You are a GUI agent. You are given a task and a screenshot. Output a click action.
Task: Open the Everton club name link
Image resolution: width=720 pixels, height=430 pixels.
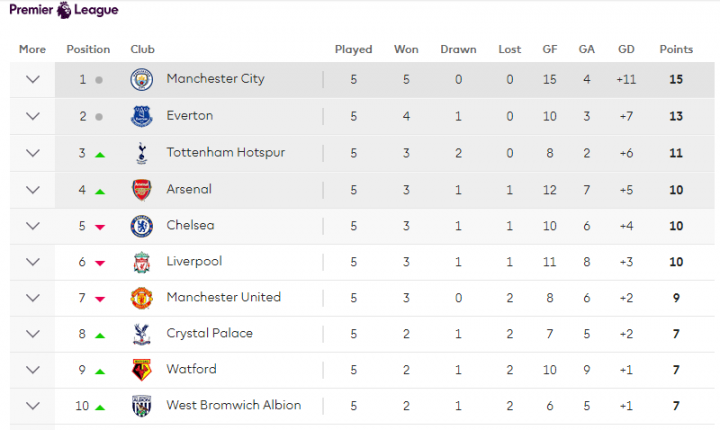[x=190, y=115]
